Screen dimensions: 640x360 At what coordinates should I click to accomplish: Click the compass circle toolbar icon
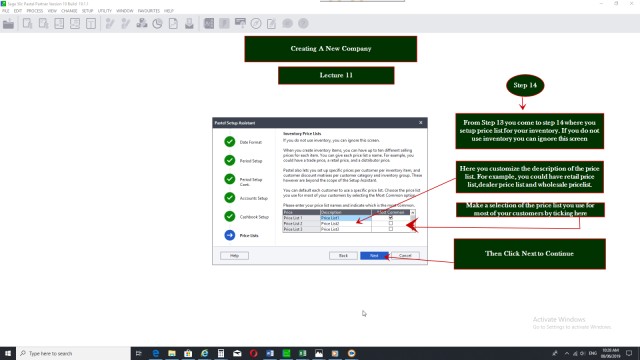coord(256,24)
